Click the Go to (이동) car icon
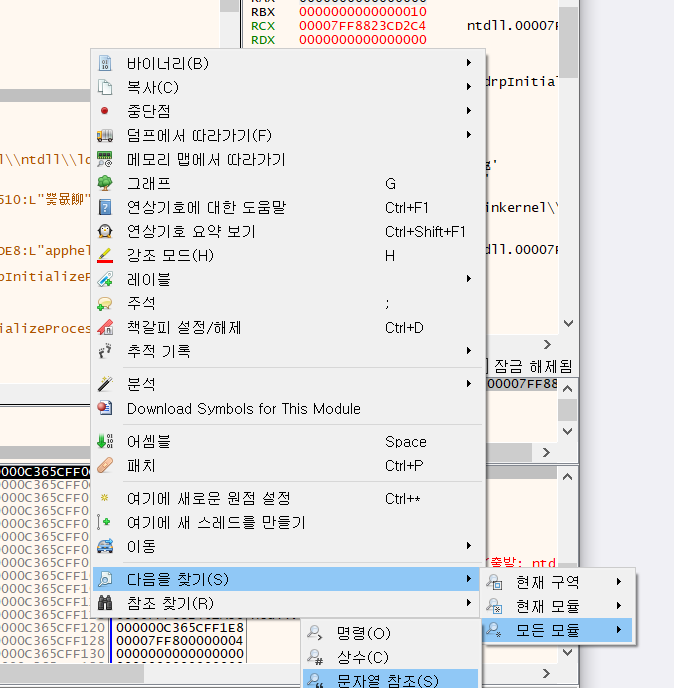Screen dimensions: 674x688 (x=105, y=546)
